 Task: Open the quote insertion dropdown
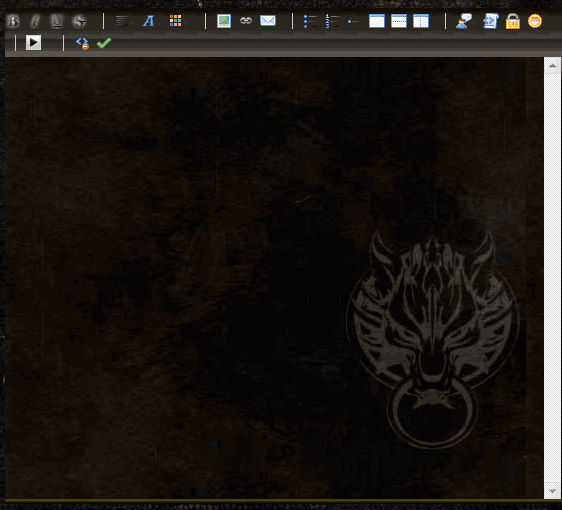464,21
